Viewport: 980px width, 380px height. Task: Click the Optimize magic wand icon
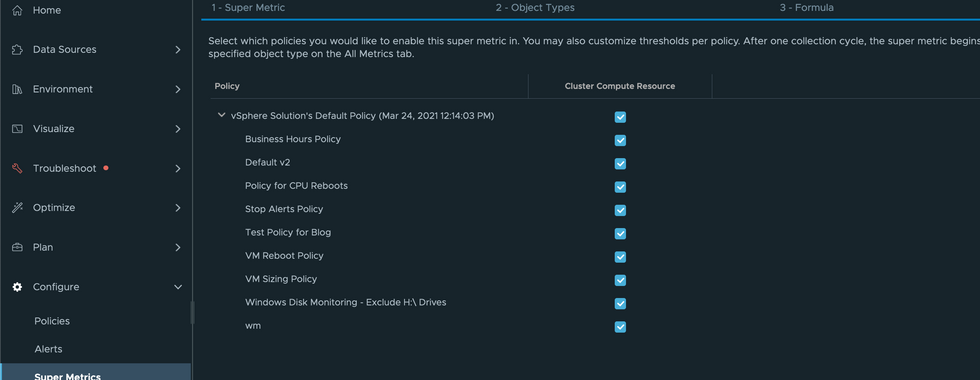coord(18,208)
